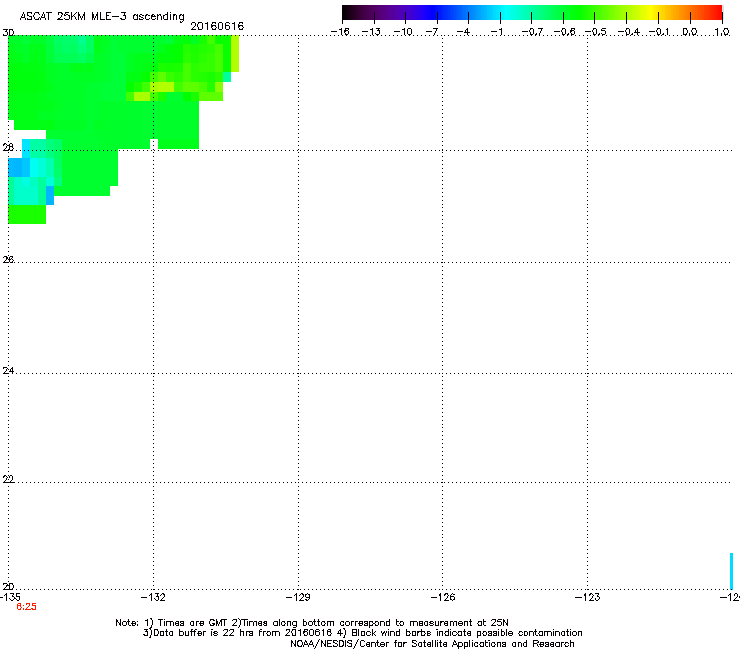
Task: Click the -4 color scale label
Action: [x=463, y=32]
